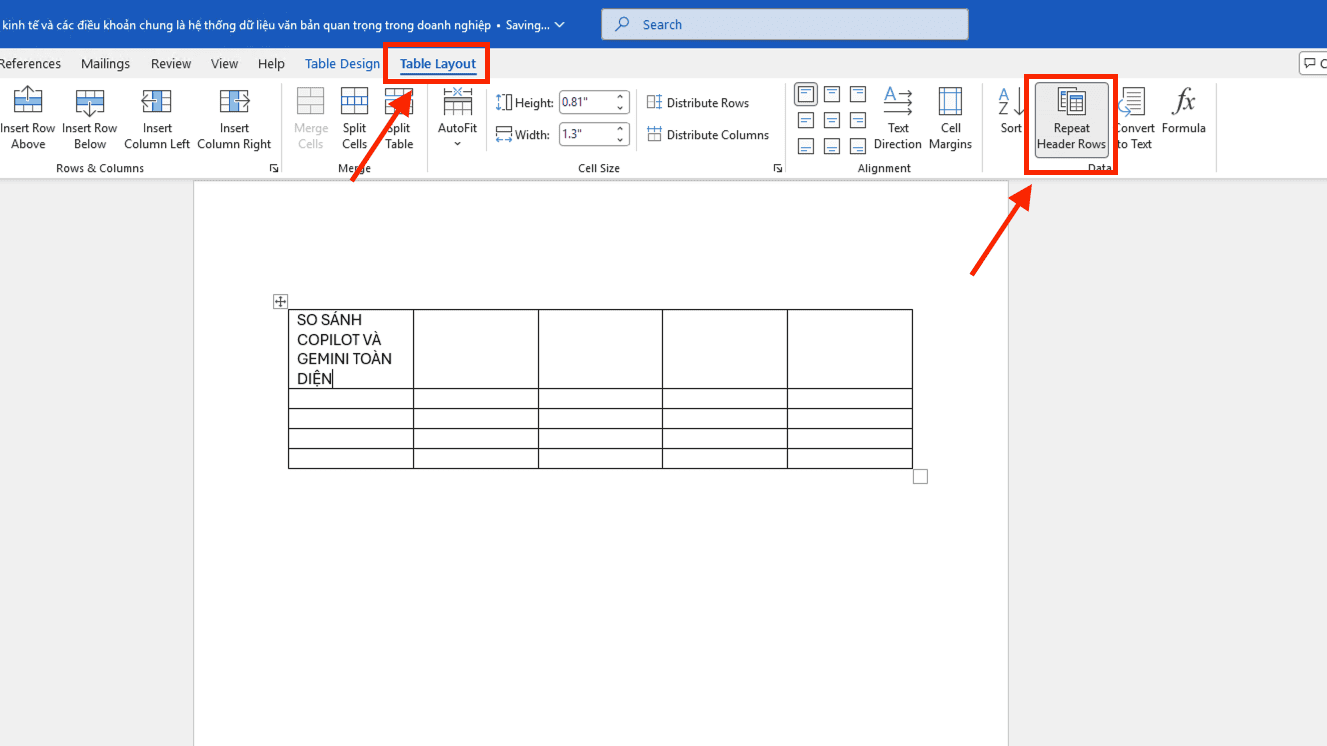This screenshot has width=1327, height=746.
Task: Open the References tab
Action: pos(30,64)
